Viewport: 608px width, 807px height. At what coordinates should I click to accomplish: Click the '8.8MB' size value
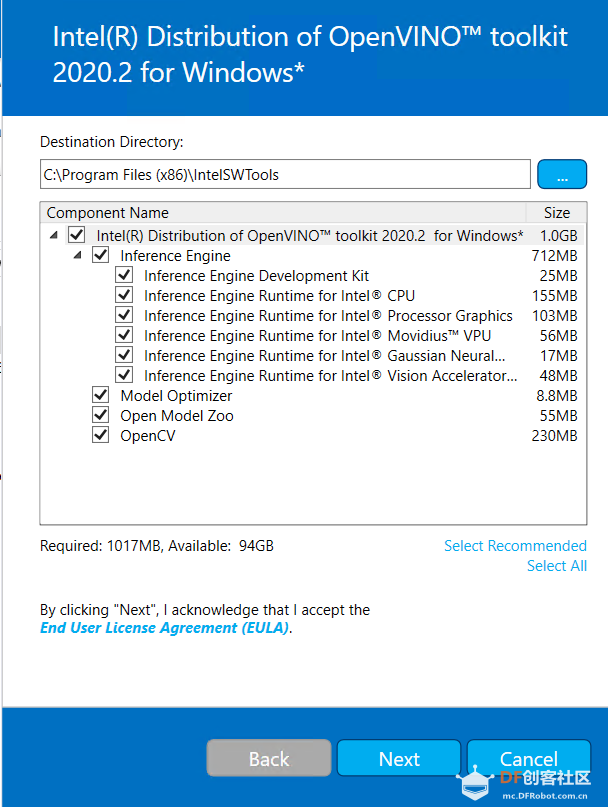point(557,396)
